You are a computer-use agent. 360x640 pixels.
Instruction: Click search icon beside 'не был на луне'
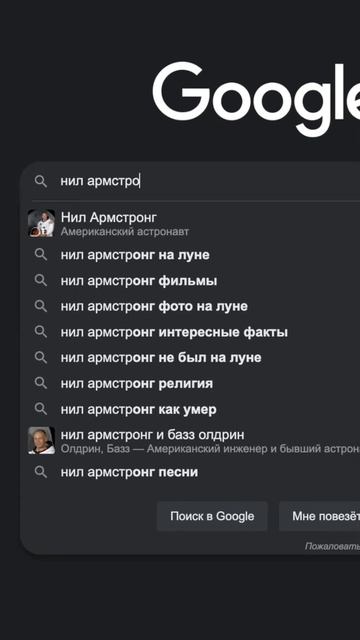[41, 358]
